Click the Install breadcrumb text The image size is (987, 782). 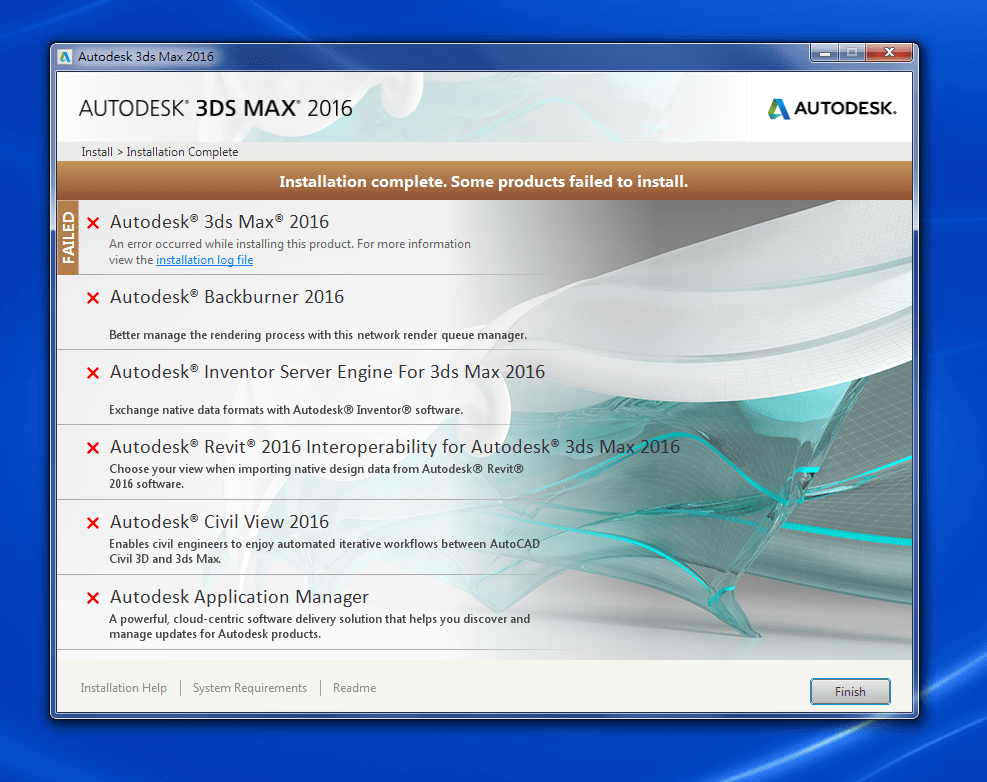coord(97,152)
